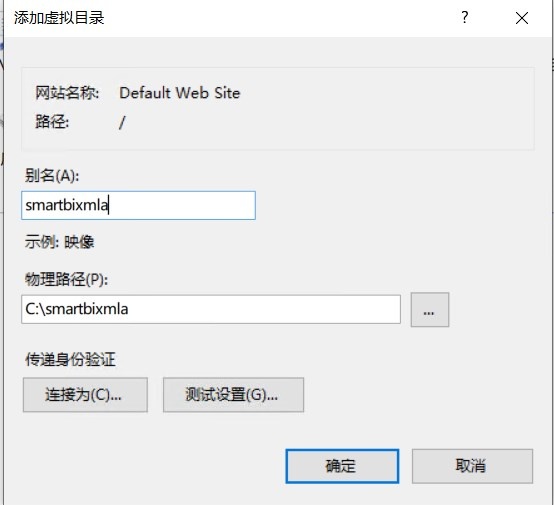This screenshot has width=554, height=505.
Task: Click into the 别名 alias text box
Action: 138,205
